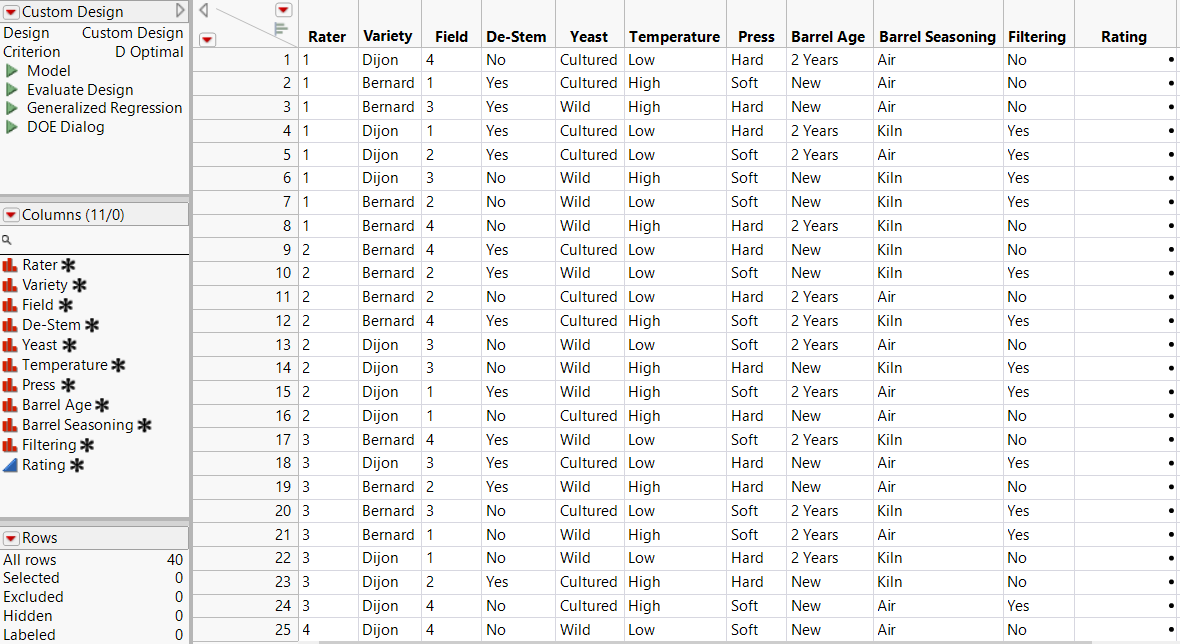Select the Filtering column in Columns list
1180x644 pixels.
pyautogui.click(x=49, y=445)
